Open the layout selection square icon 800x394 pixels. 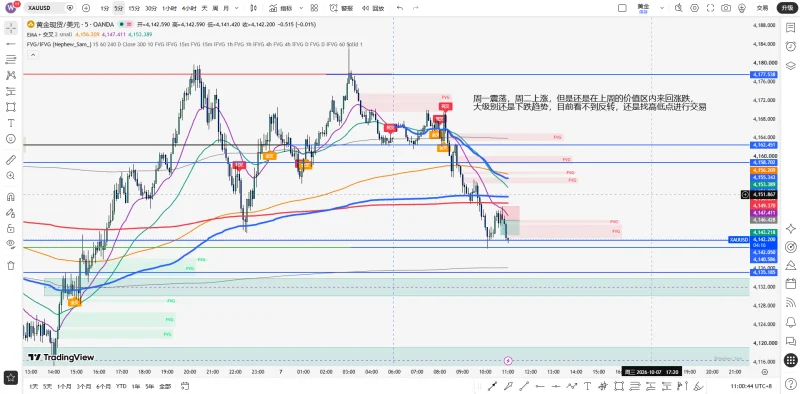(x=622, y=8)
